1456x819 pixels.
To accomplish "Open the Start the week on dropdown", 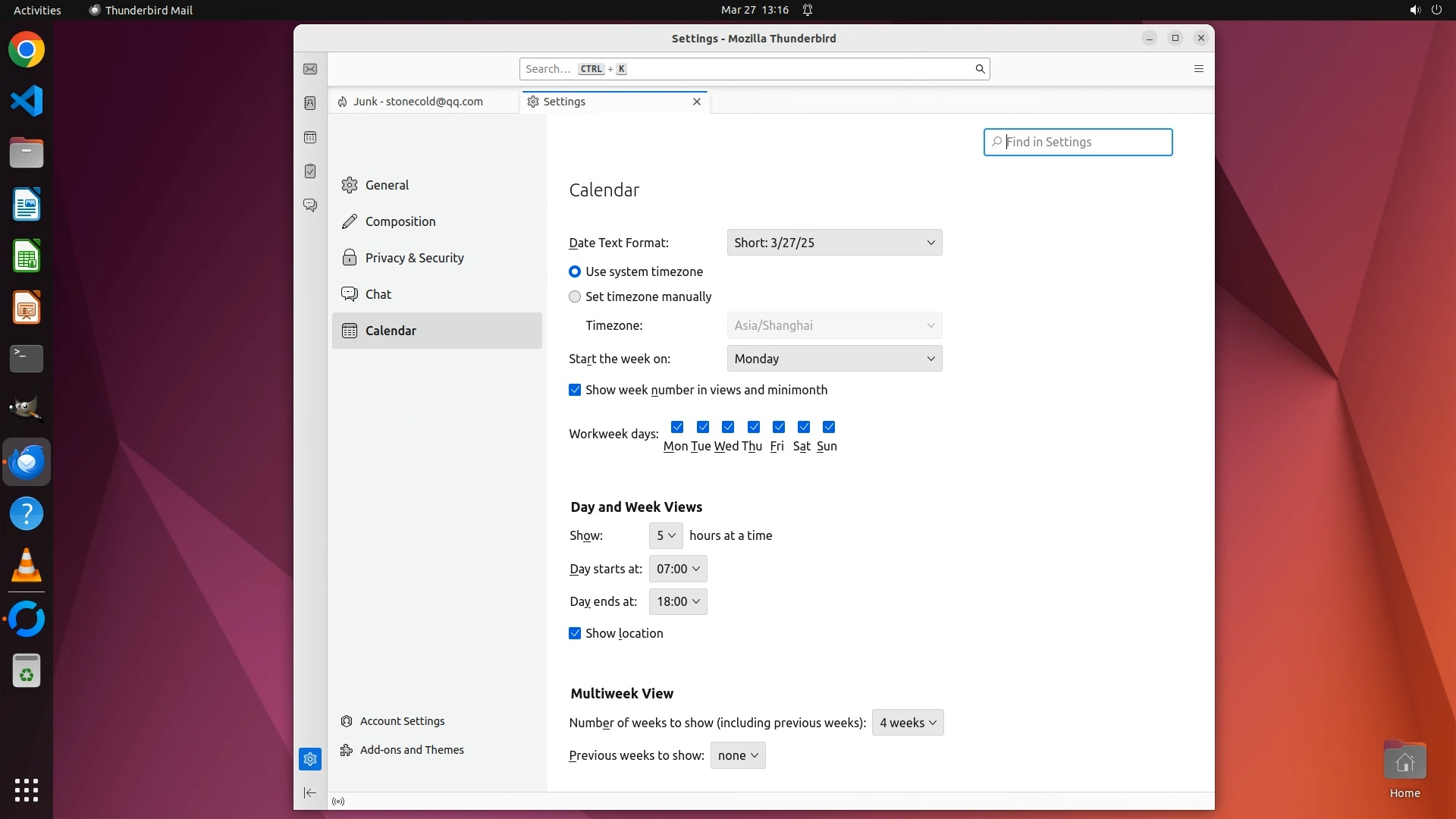I will pos(834,359).
